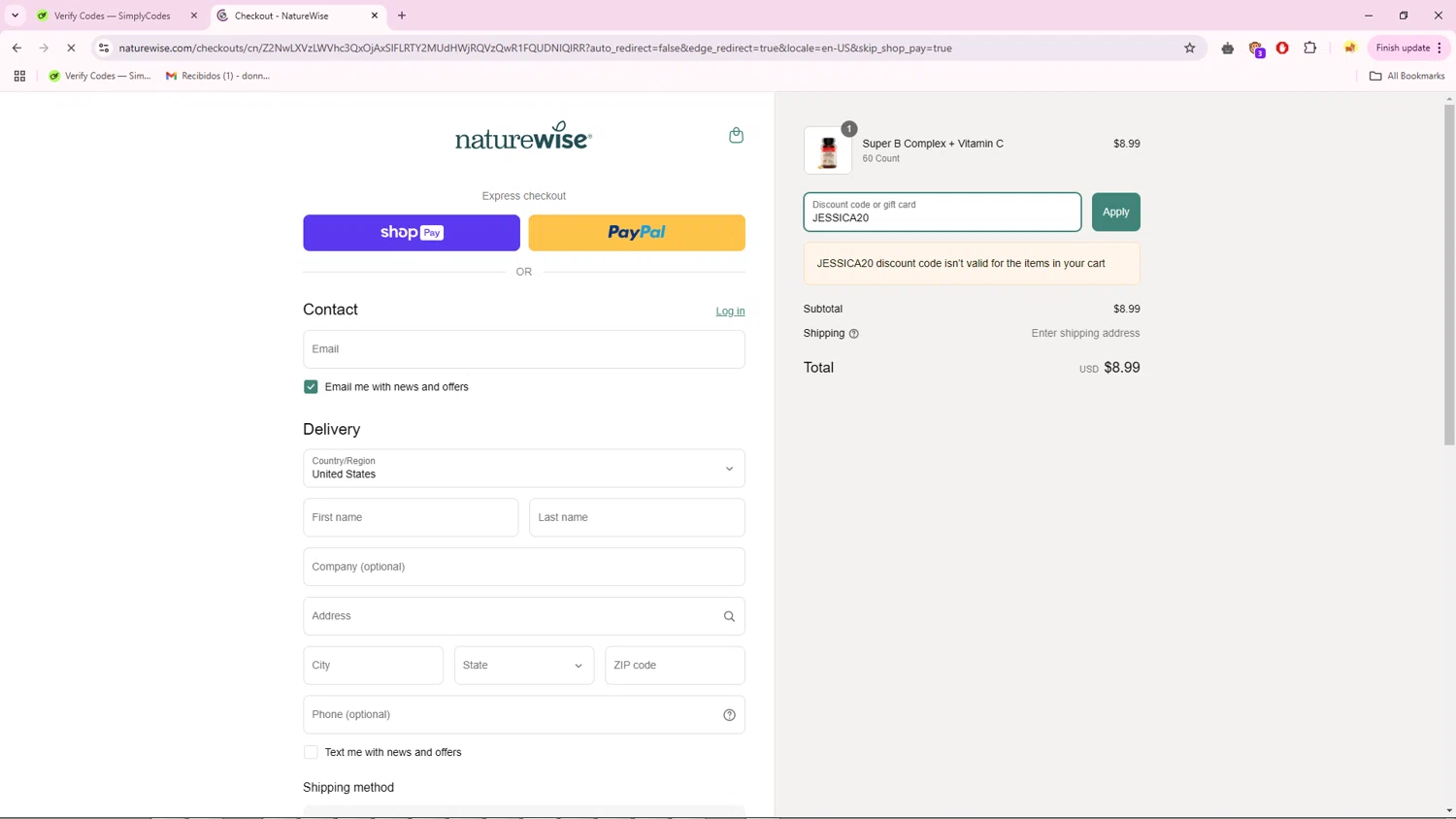1456x819 pixels.
Task: Switch to Verify Codes — SimplyCodes tab
Action: coord(113,16)
